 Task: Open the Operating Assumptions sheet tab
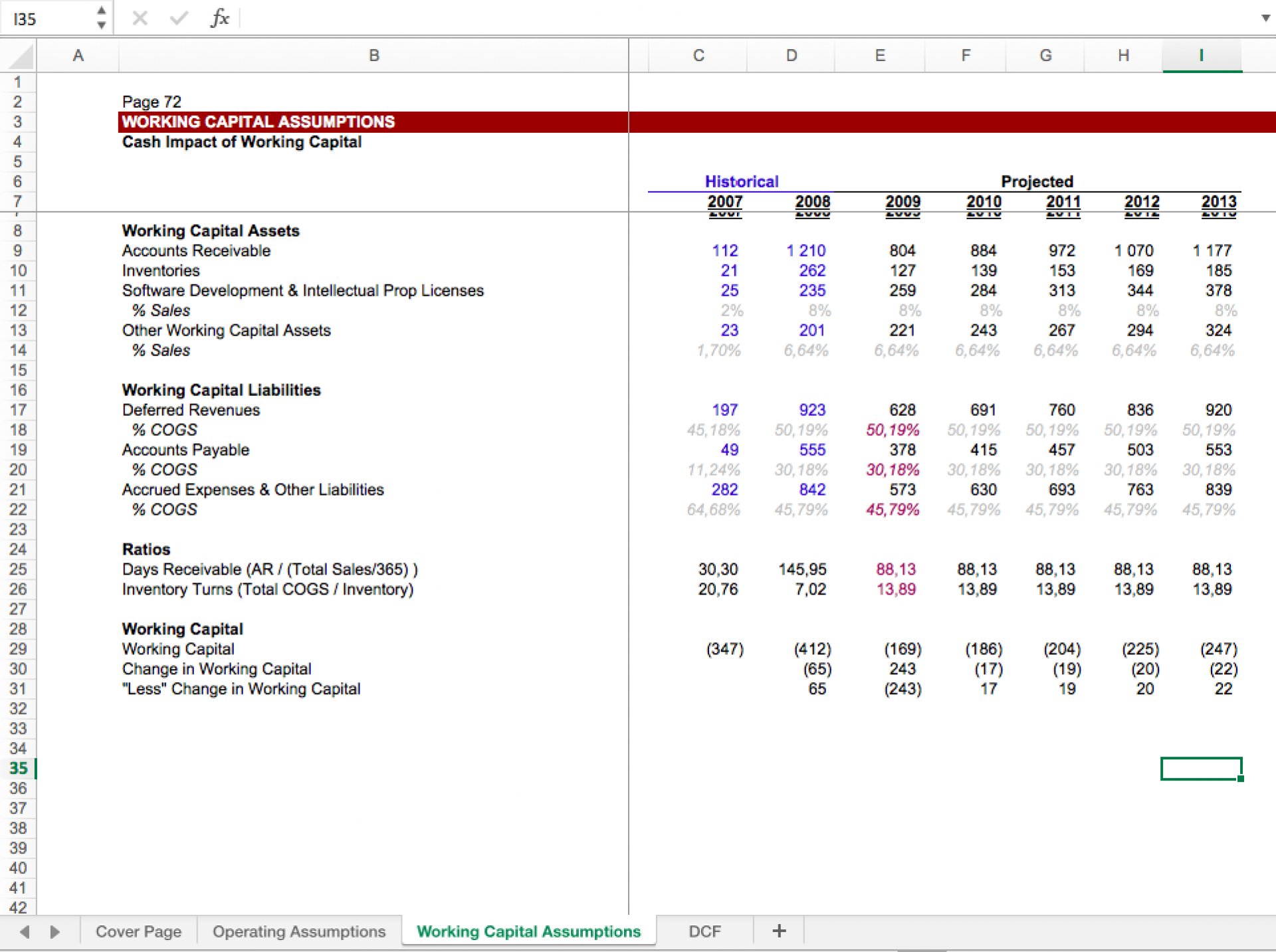click(x=299, y=931)
